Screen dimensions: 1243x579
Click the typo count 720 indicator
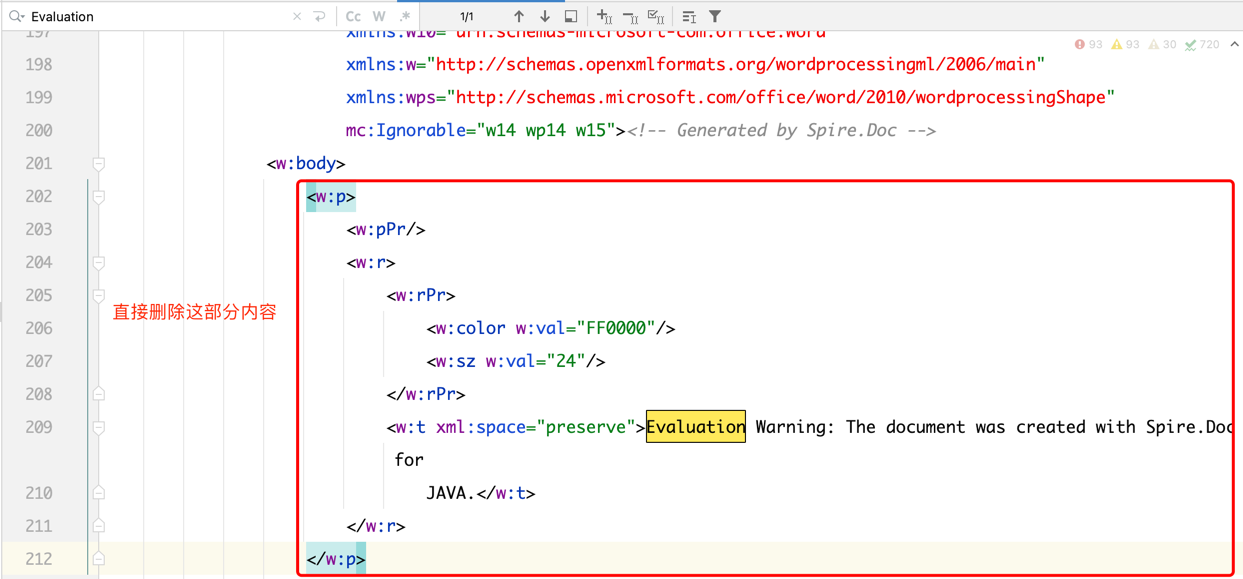coord(1202,45)
